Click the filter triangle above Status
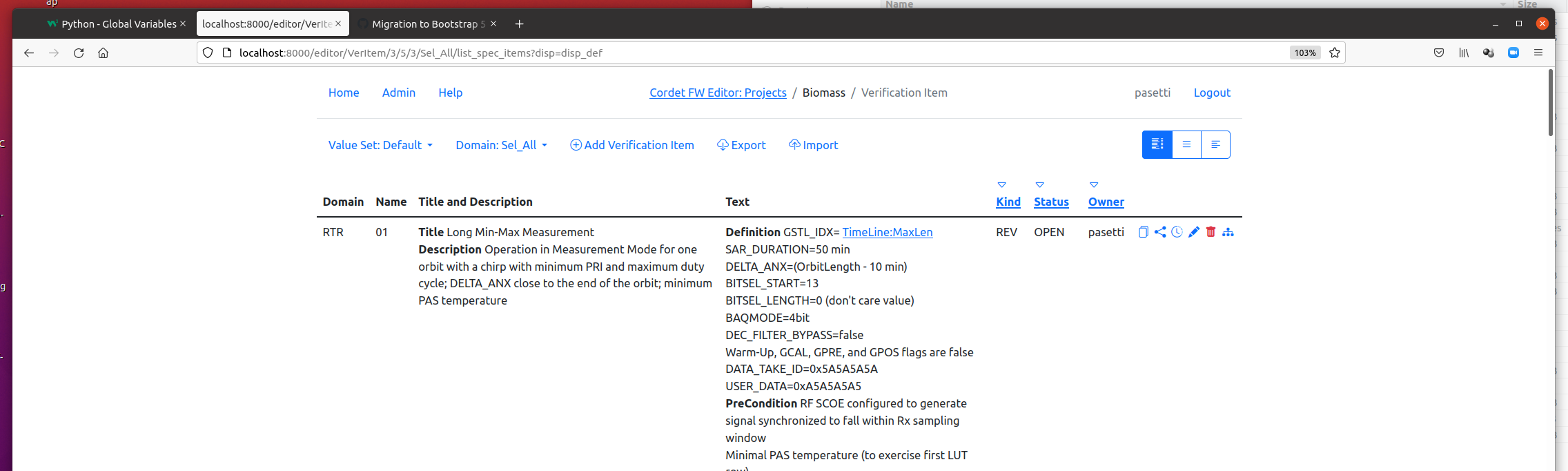Image resolution: width=1568 pixels, height=471 pixels. pos(1040,184)
